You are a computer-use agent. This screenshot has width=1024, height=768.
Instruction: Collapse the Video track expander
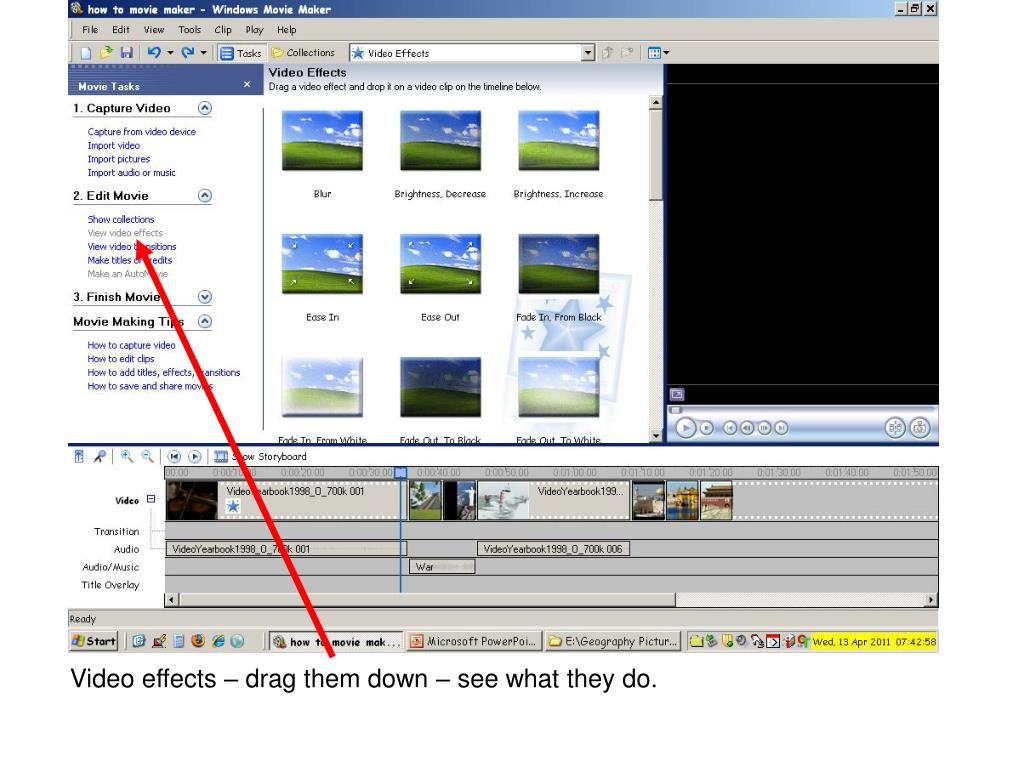(x=151, y=499)
